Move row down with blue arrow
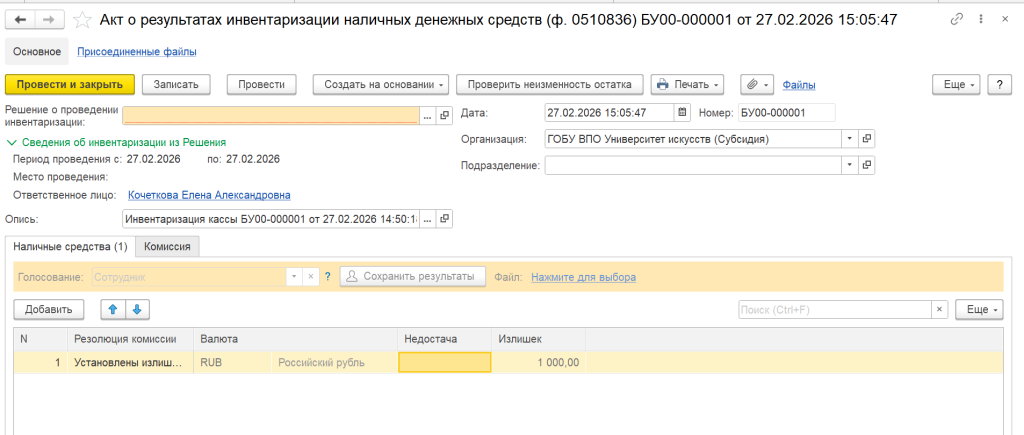 137,310
